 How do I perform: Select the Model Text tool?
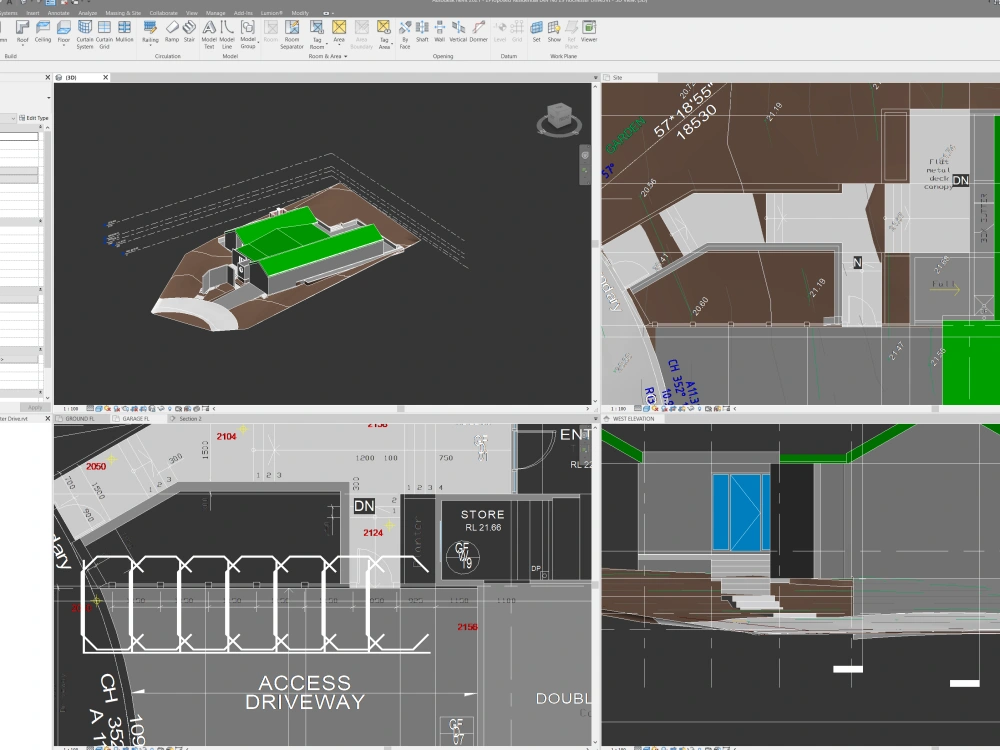coord(210,35)
